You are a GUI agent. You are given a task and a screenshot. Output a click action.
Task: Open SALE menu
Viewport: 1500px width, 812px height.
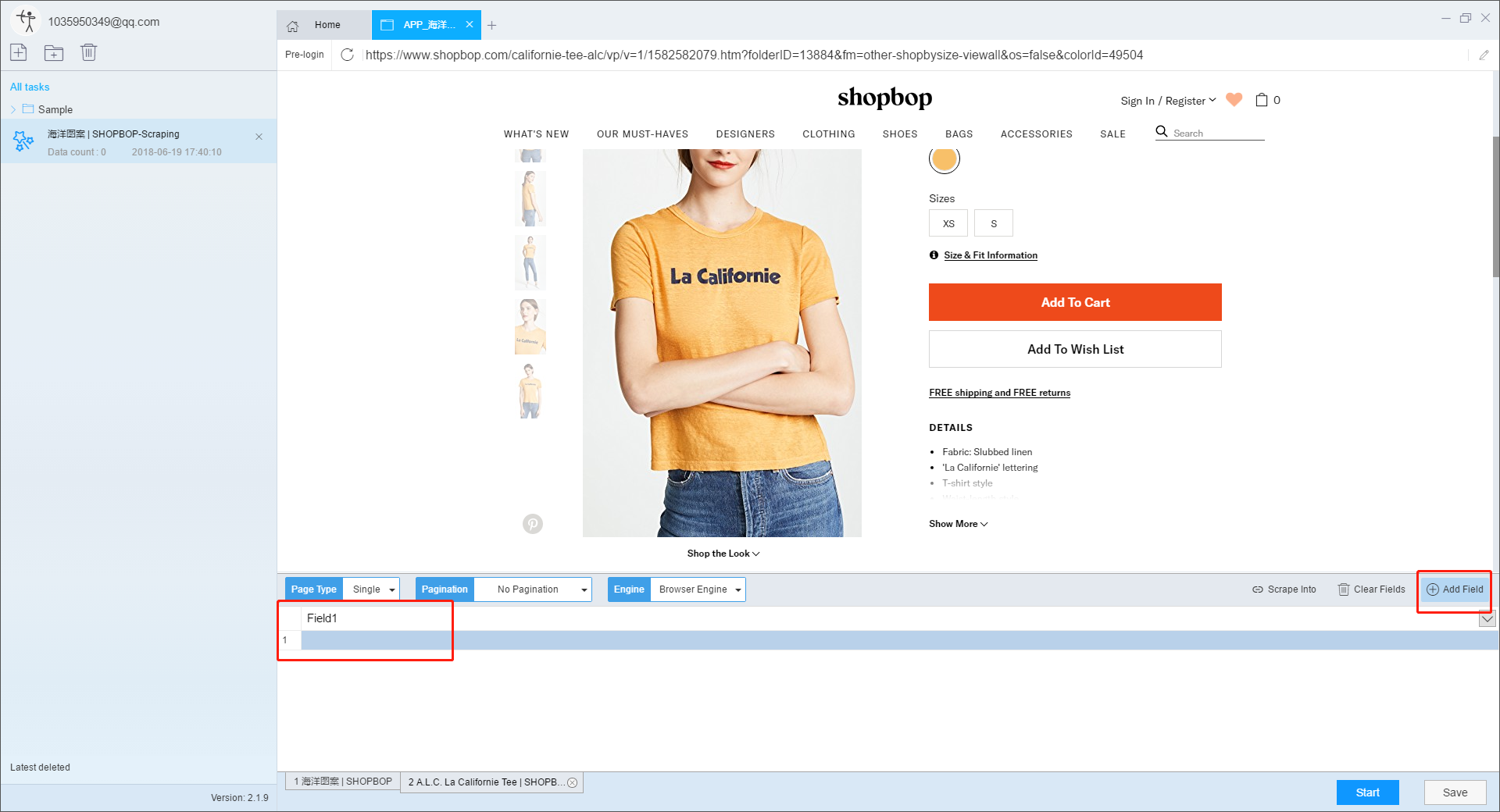pos(1113,134)
